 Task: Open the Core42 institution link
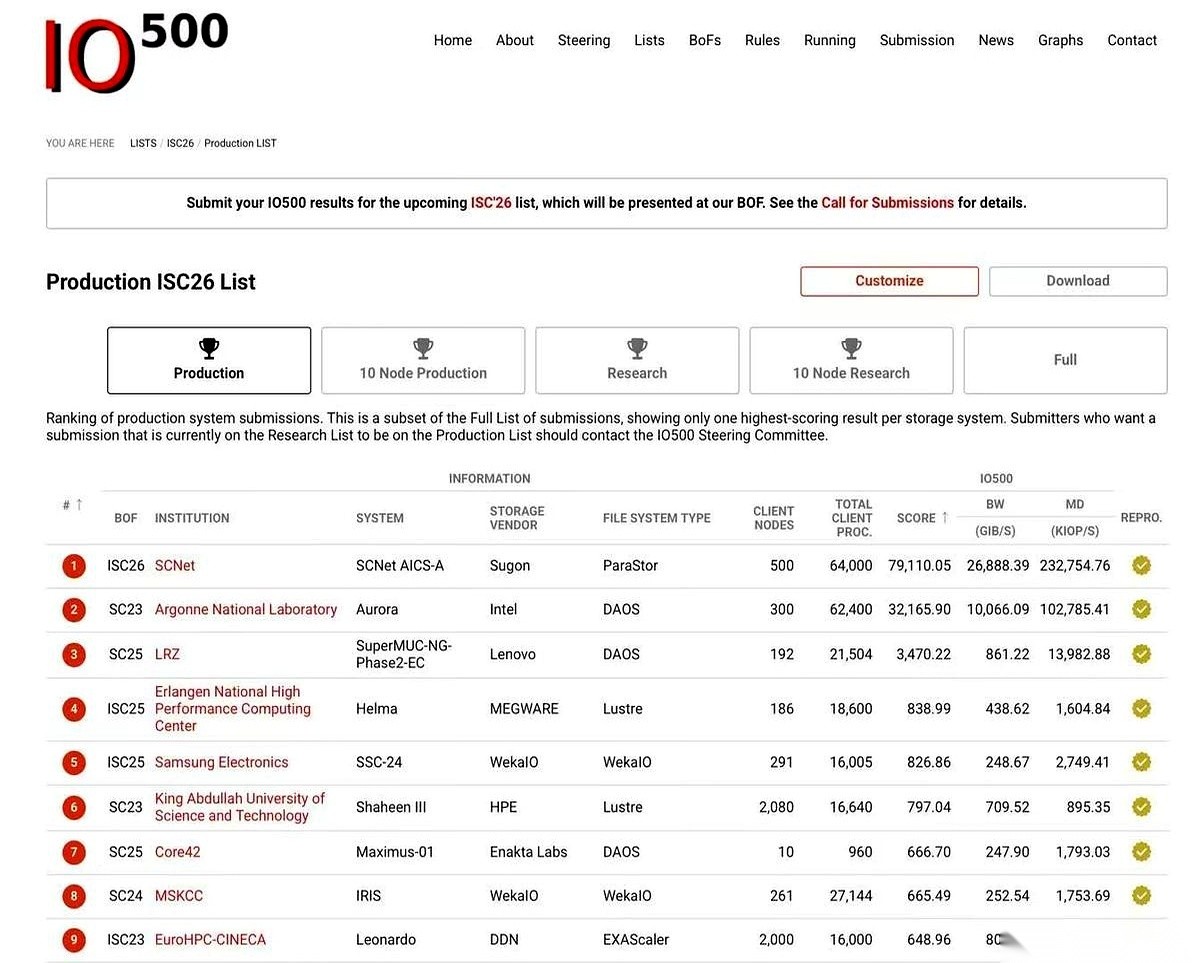pyautogui.click(x=177, y=852)
